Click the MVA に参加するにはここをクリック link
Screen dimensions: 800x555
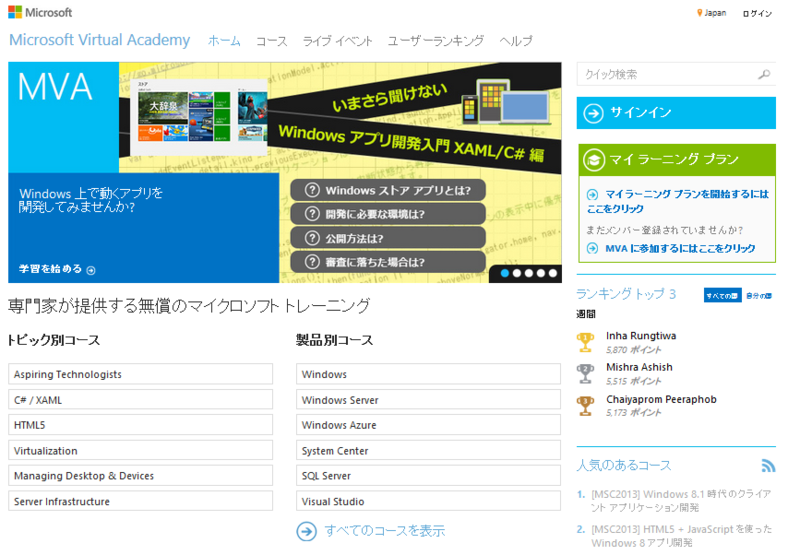680,248
